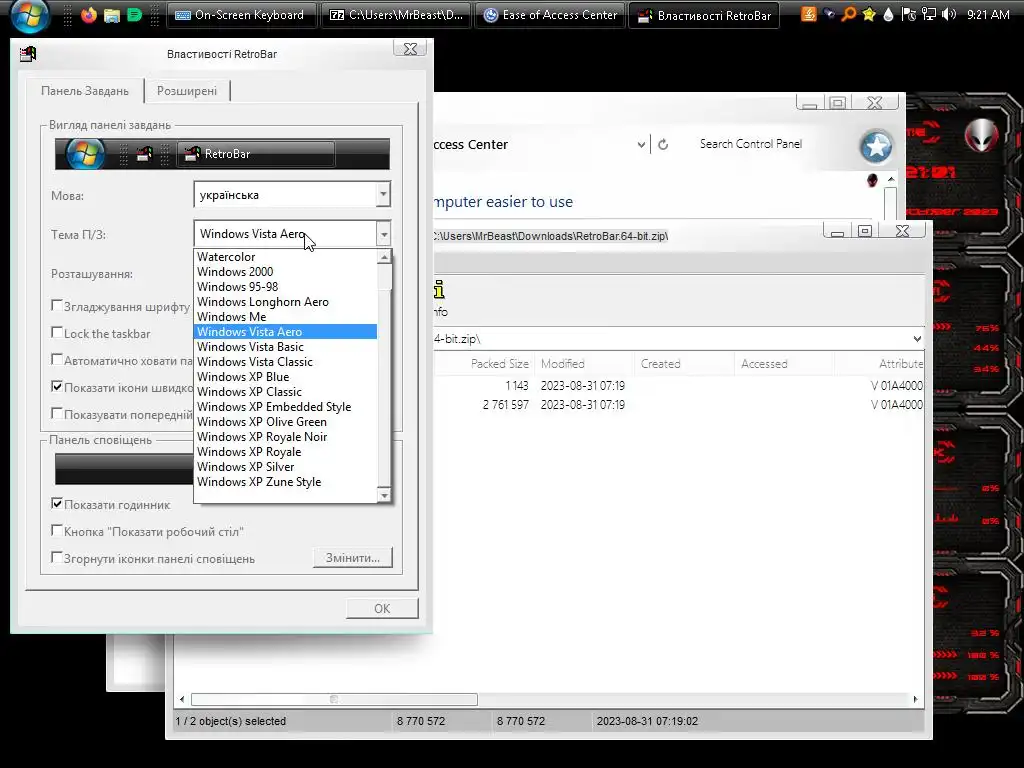Screen dimensions: 1024x768
Task: Click RetroBar button in taskbar preview
Action: 256,154
